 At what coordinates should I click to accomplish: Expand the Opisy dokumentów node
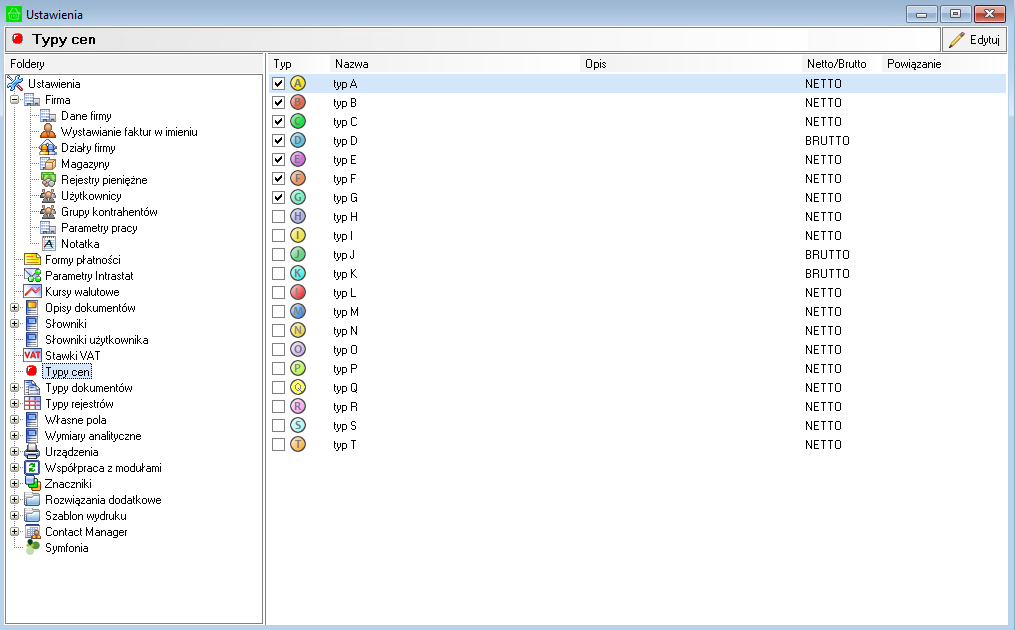15,308
